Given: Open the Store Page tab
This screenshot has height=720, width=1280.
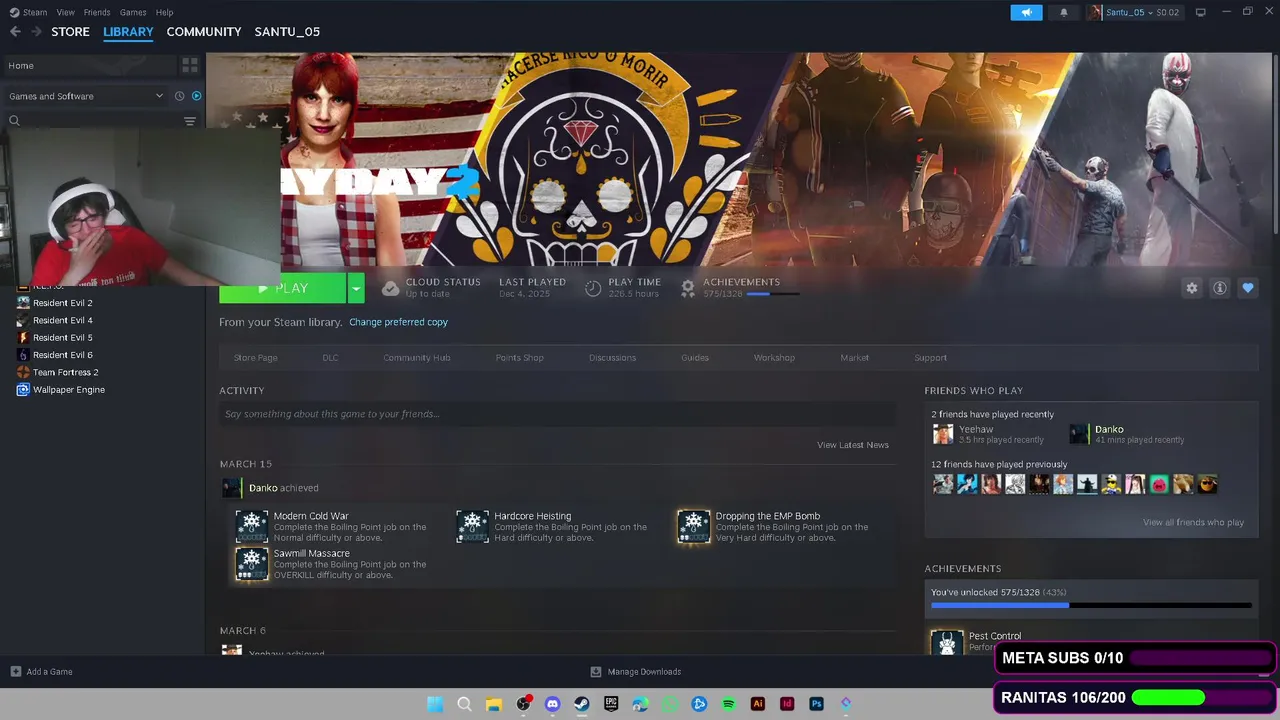Looking at the screenshot, I should click(256, 358).
